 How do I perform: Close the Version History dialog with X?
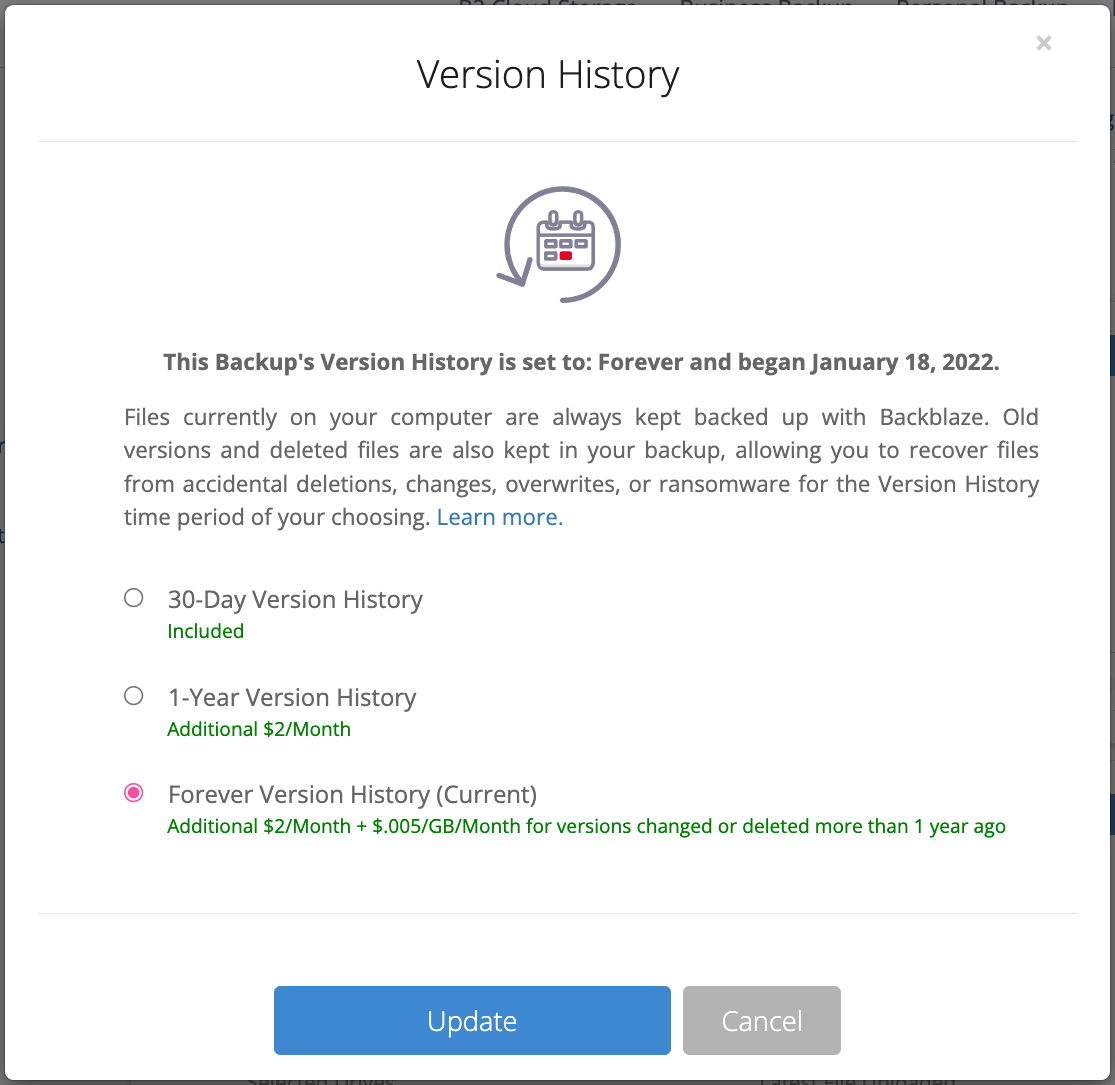click(x=1043, y=43)
